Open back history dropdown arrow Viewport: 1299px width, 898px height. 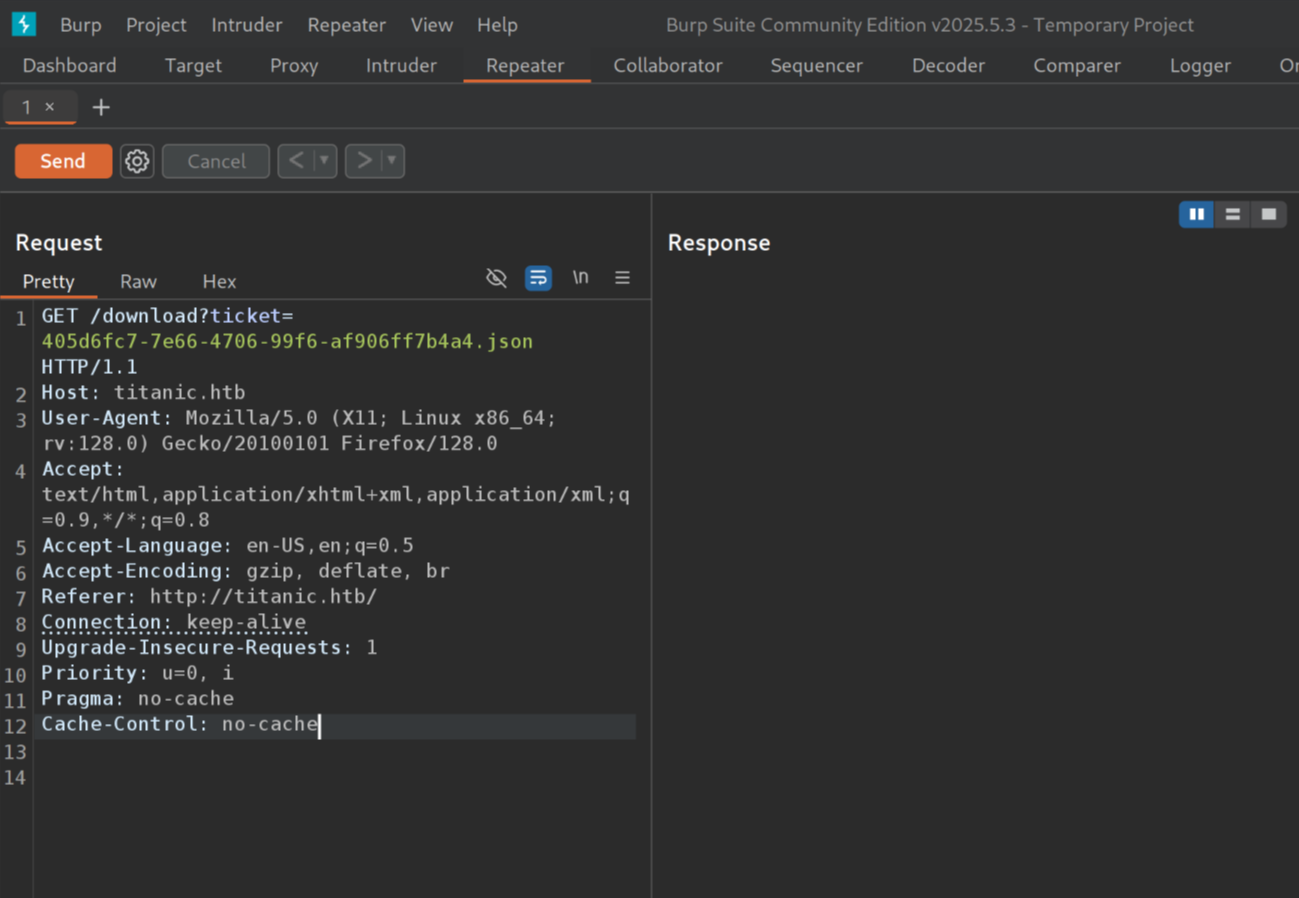pyautogui.click(x=324, y=161)
